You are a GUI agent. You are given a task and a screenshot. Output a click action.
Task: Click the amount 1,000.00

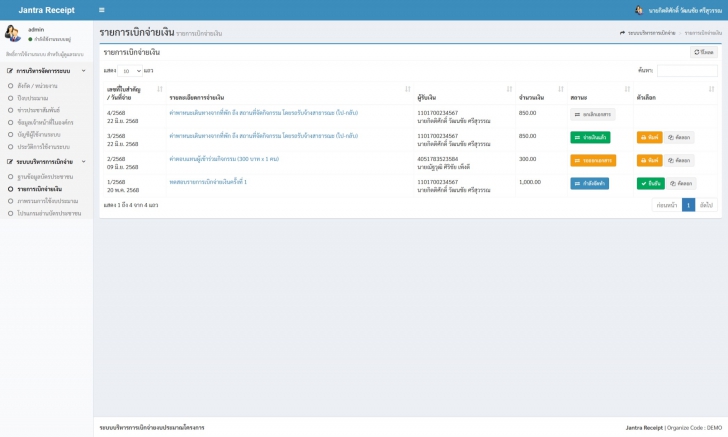pos(530,182)
